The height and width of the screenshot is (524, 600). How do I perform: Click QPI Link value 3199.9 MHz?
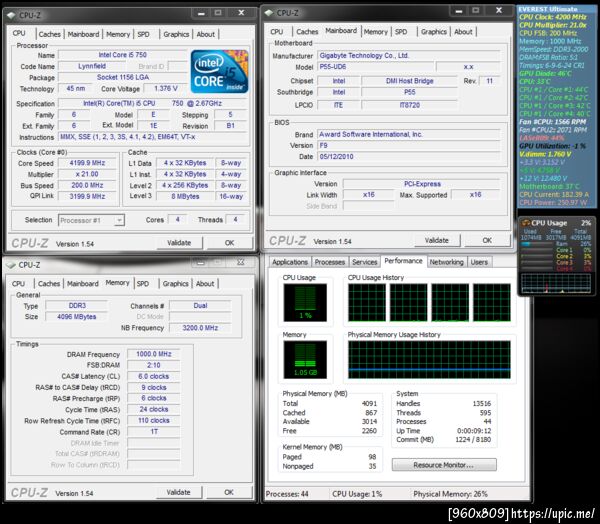[x=87, y=196]
